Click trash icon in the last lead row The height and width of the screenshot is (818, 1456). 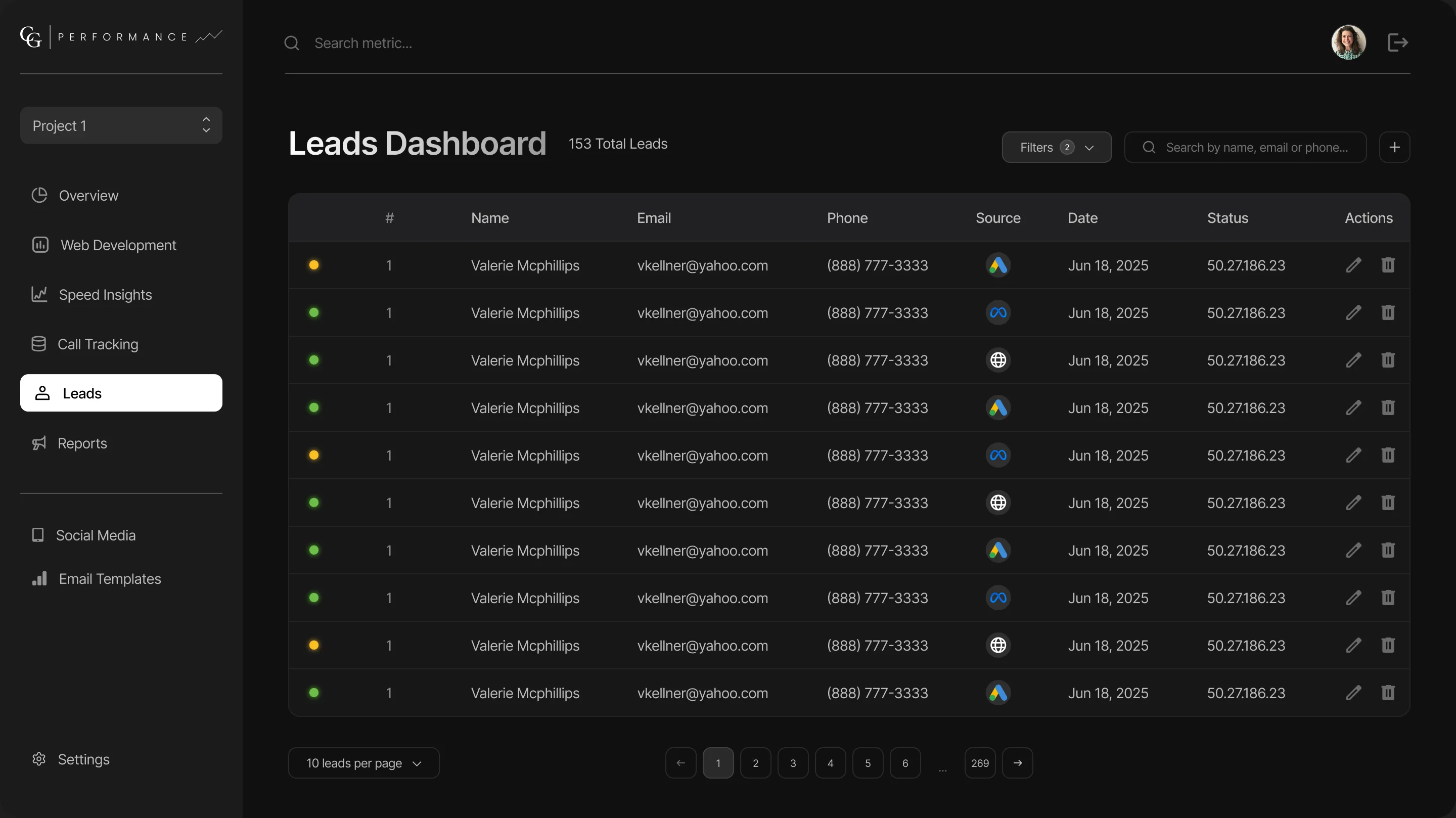coord(1388,693)
